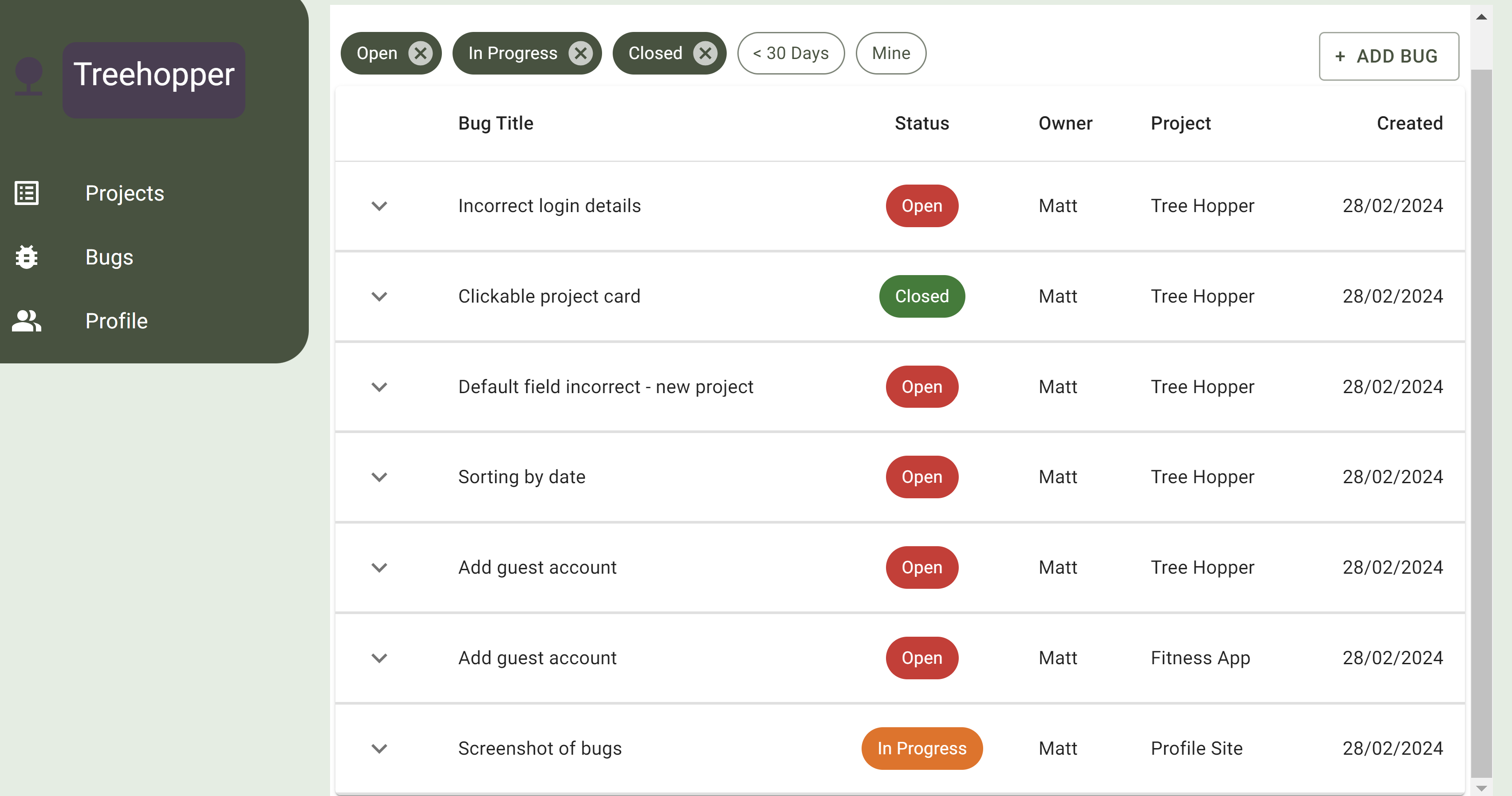Click the Projects list icon in sidebar
Screen dimensions: 1512x796
(27, 193)
